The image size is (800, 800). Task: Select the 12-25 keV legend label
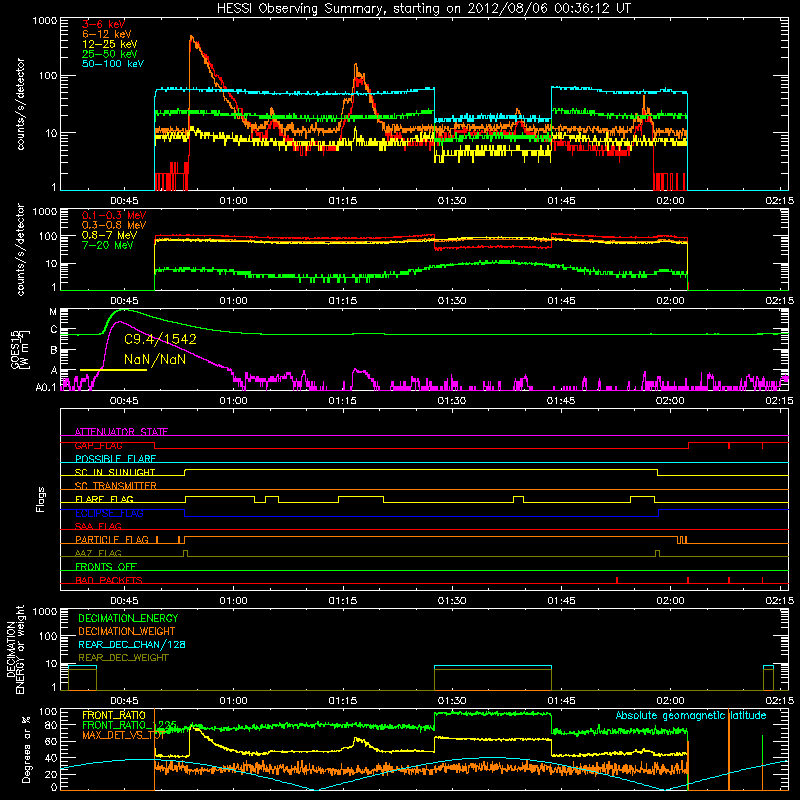(109, 44)
